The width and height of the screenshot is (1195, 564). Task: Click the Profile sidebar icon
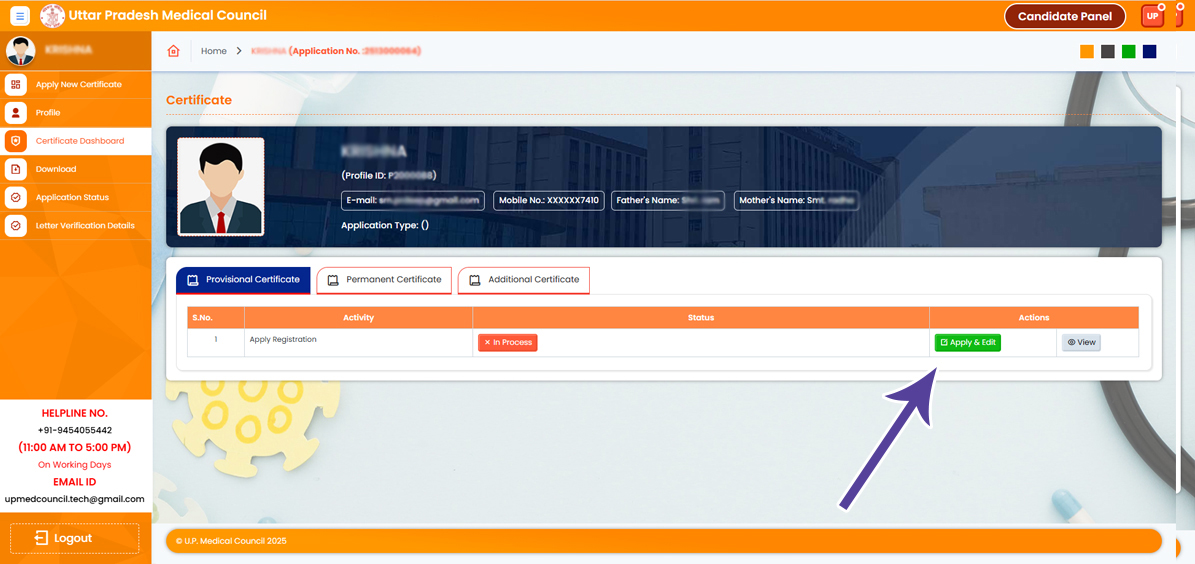click(x=16, y=113)
